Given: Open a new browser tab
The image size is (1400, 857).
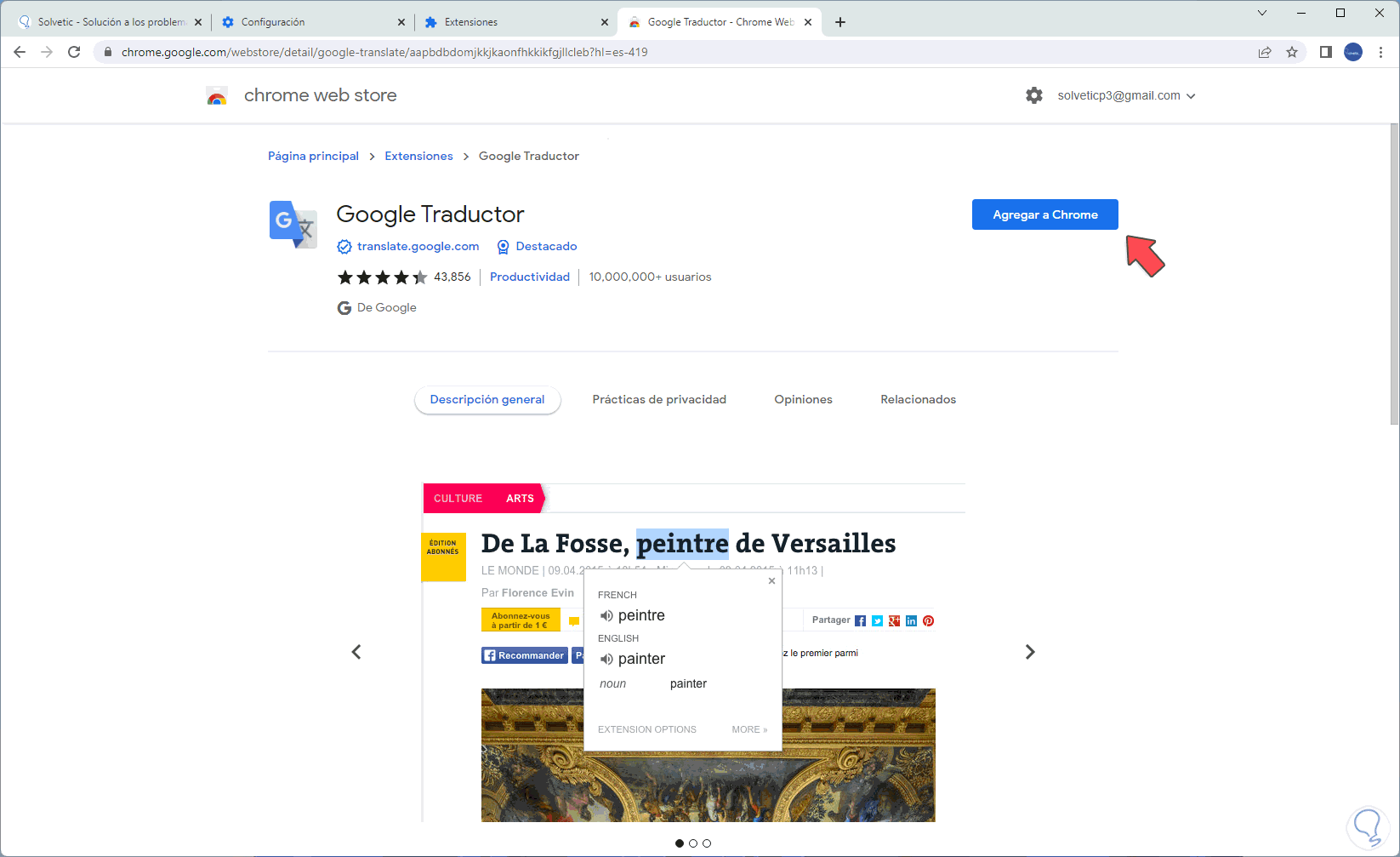Looking at the screenshot, I should (x=840, y=22).
